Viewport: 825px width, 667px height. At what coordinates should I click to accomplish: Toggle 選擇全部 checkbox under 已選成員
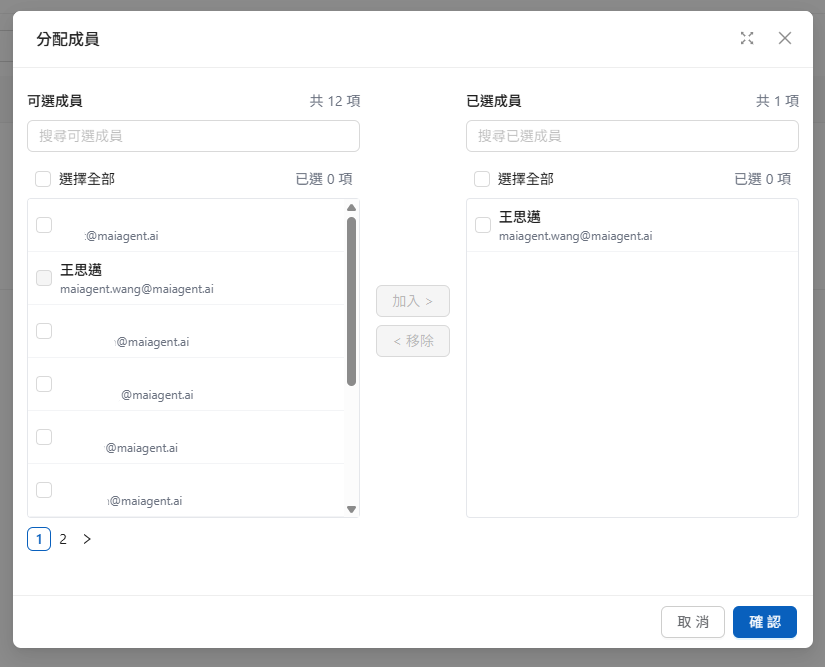pyautogui.click(x=482, y=179)
